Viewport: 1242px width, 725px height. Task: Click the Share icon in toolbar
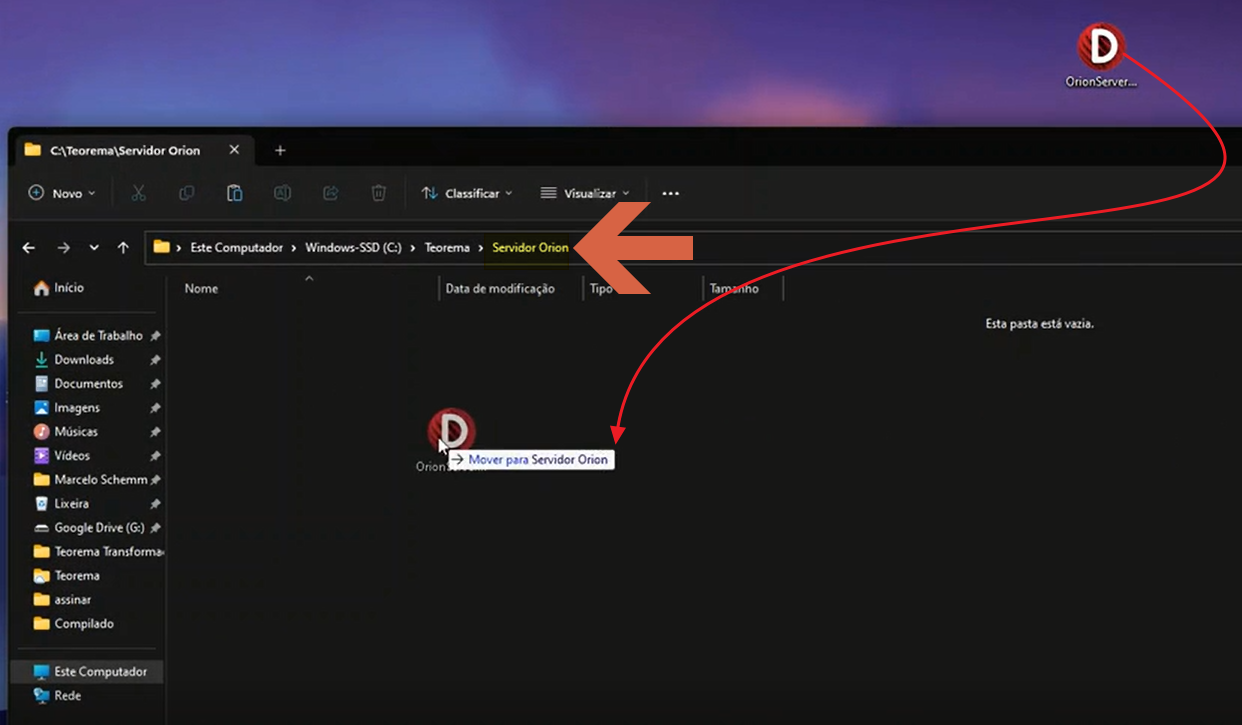331,193
